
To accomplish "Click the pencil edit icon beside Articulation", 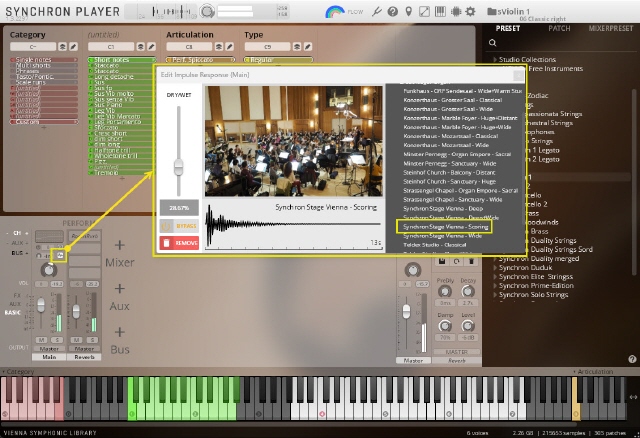I will 230,47.
